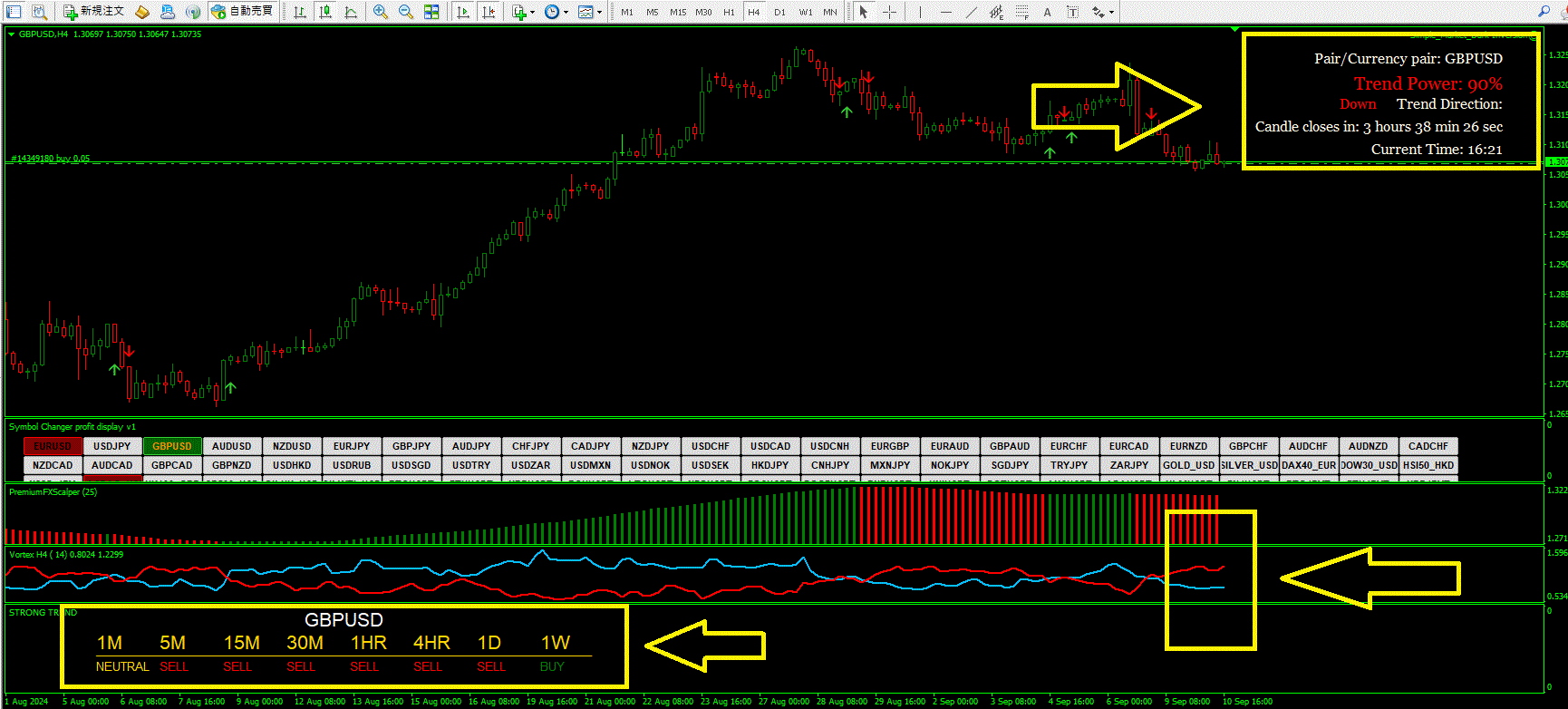Switch symbol to GBPJPY
Viewport: 1568px width, 709px height.
pos(411,446)
